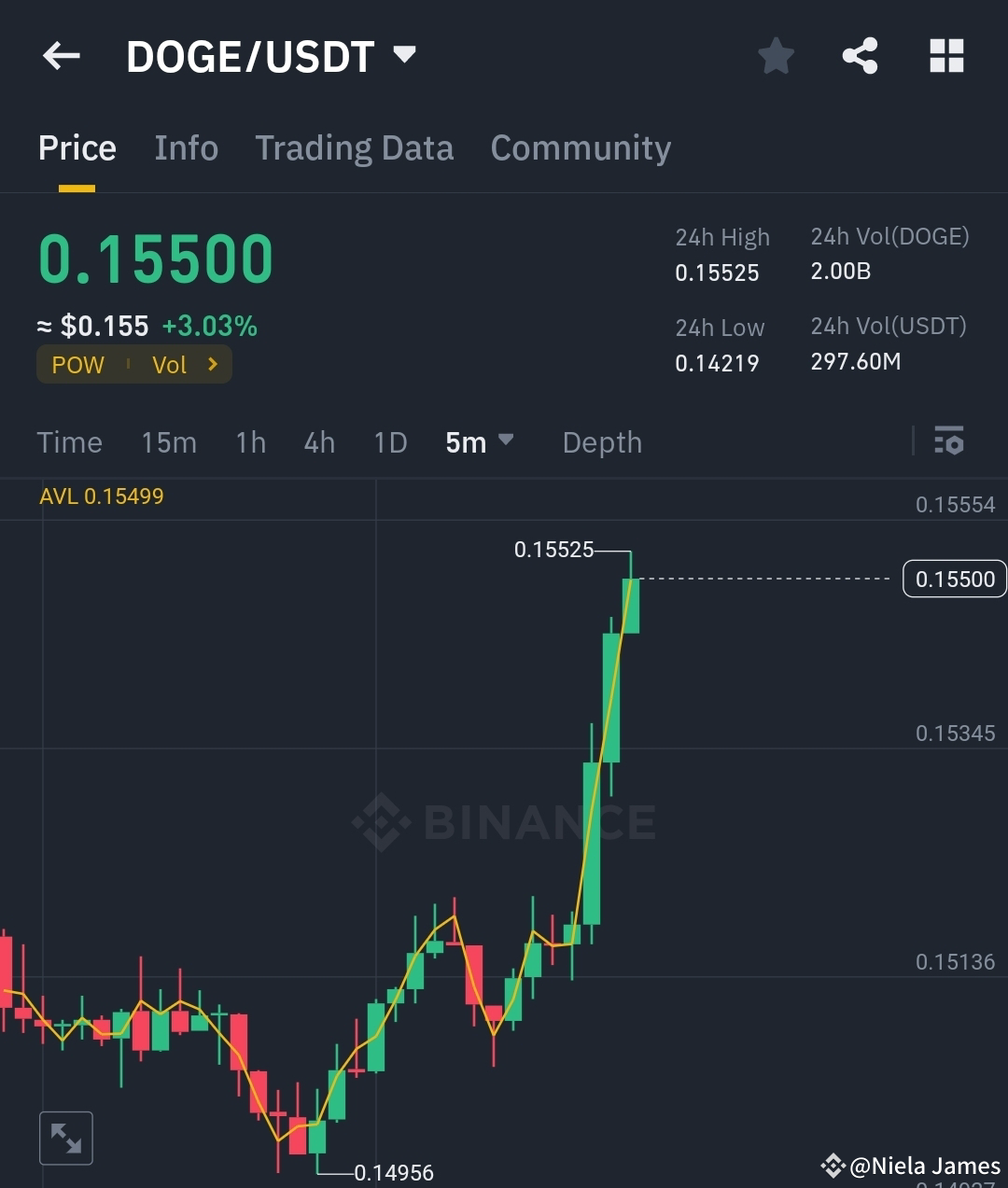The image size is (1008, 1188).
Task: Open sharing options via the share icon
Action: [x=860, y=56]
